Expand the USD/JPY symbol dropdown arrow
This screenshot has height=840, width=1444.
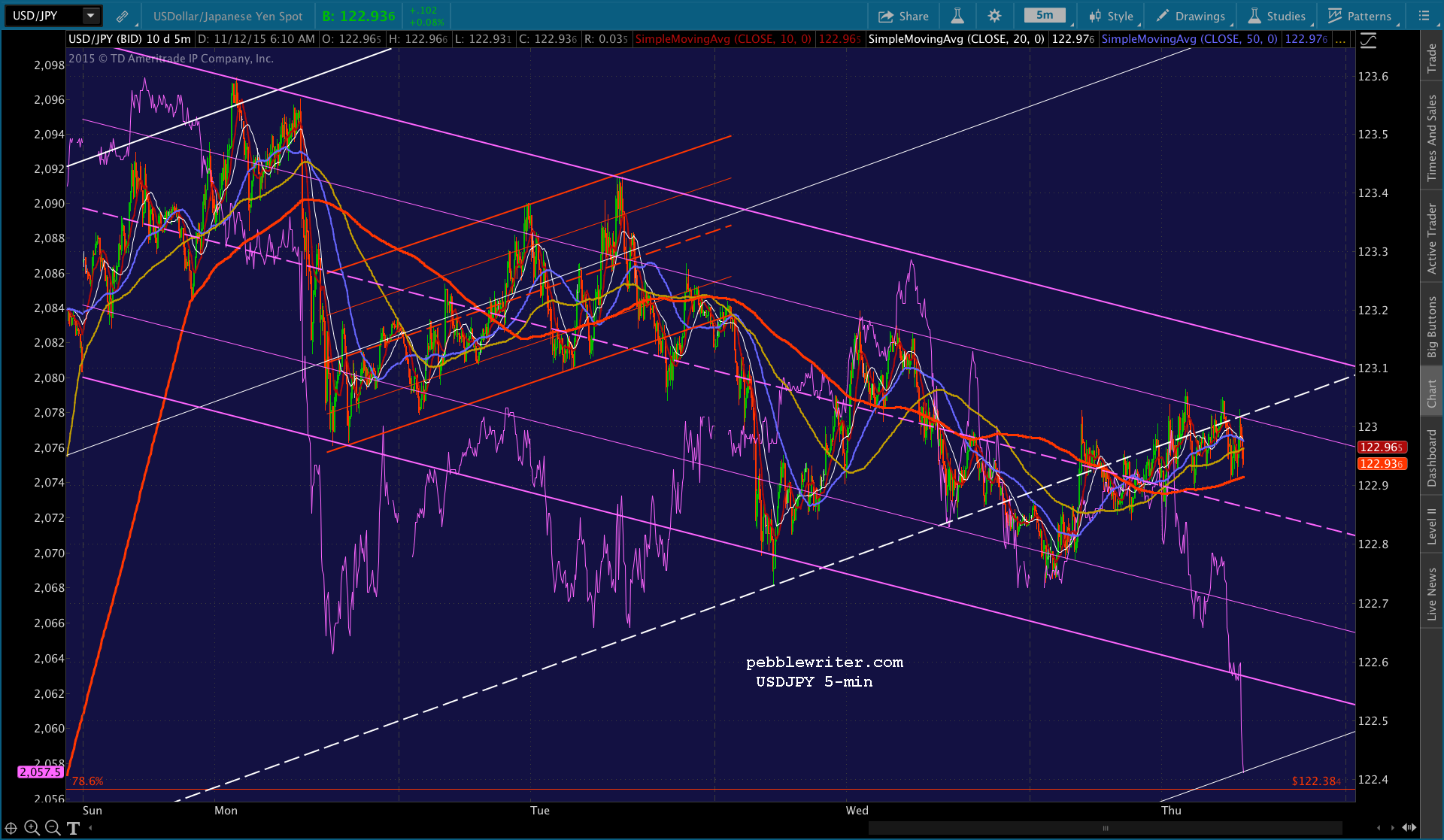tap(90, 16)
